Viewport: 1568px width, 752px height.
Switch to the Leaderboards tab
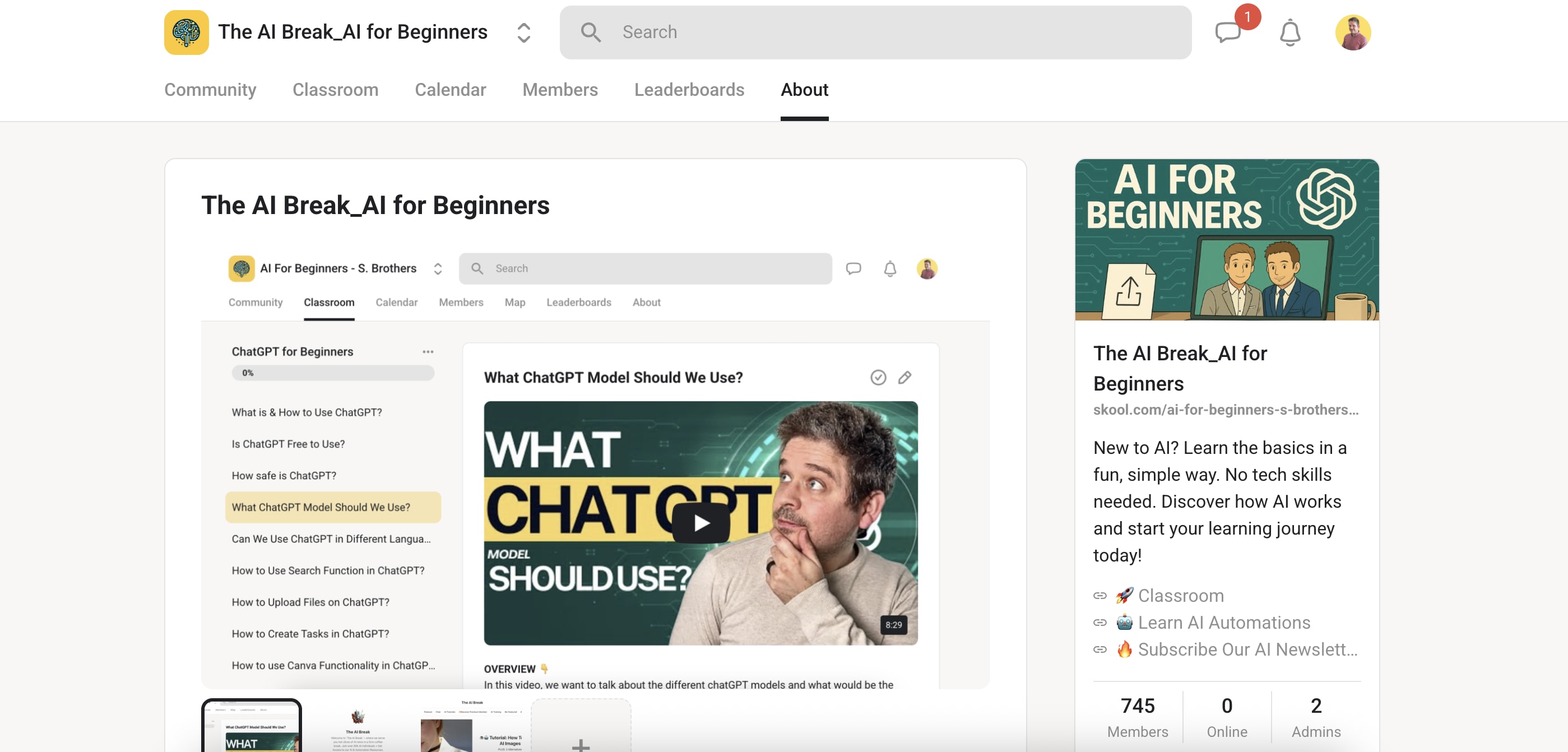coord(689,90)
